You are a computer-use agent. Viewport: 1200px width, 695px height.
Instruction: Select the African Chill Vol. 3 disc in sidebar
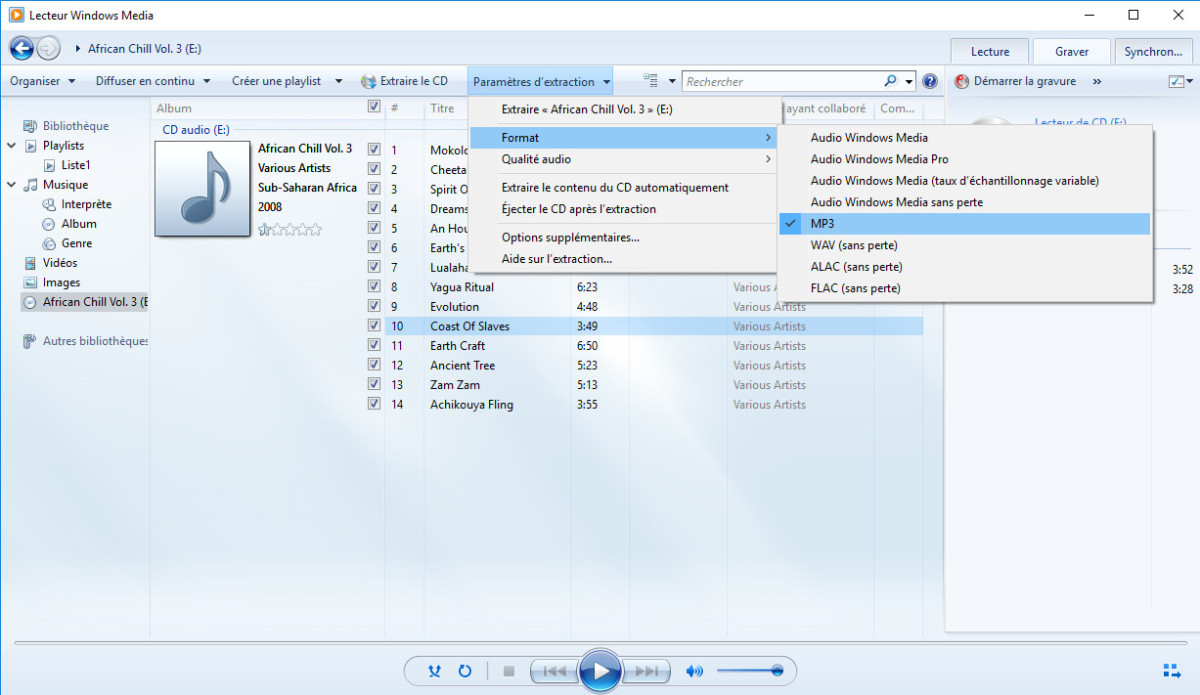coord(85,302)
